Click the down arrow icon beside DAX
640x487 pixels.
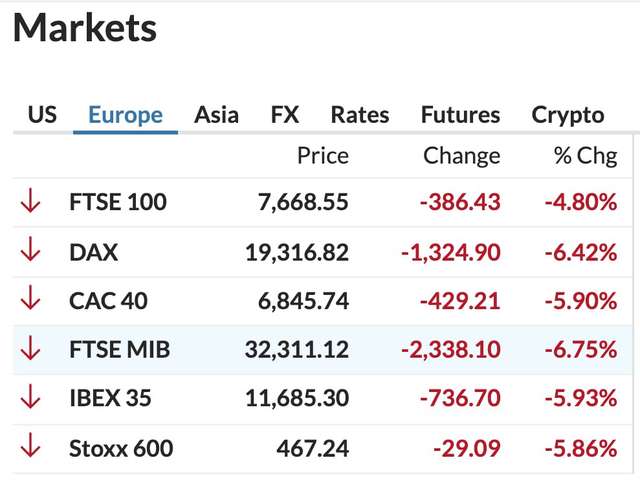point(30,252)
